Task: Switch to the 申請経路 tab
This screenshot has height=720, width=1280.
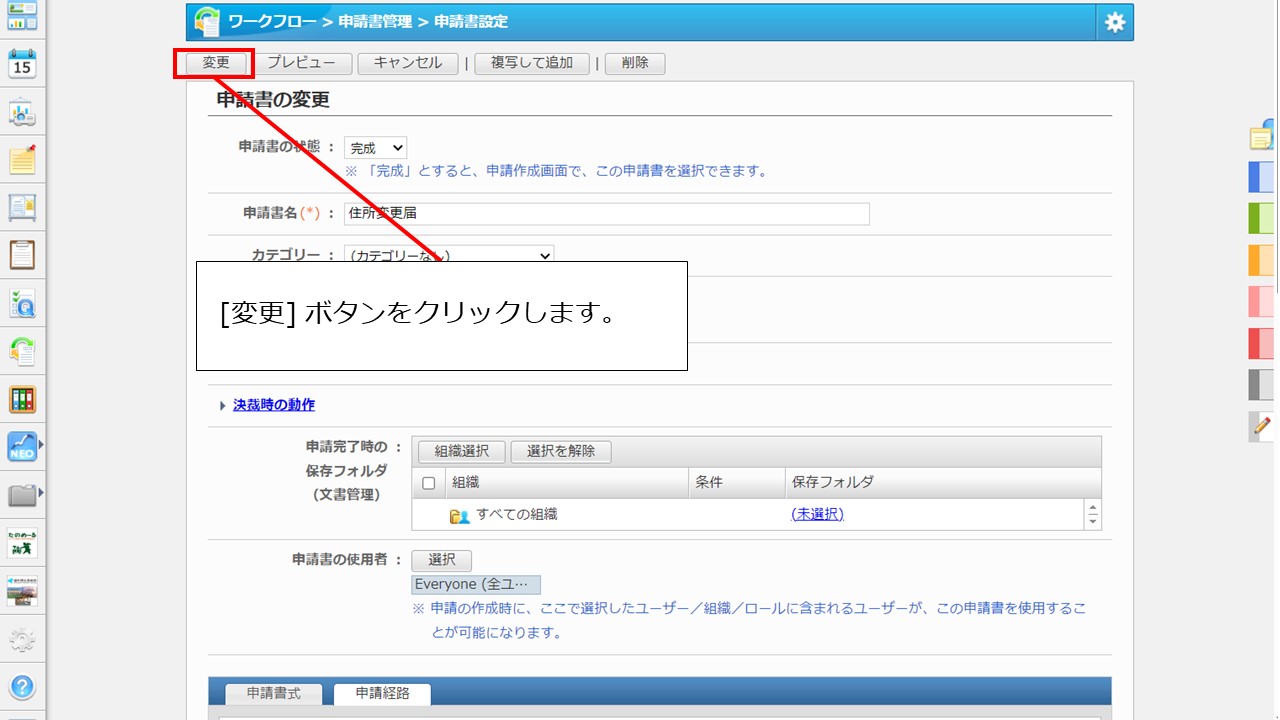Action: [x=383, y=692]
